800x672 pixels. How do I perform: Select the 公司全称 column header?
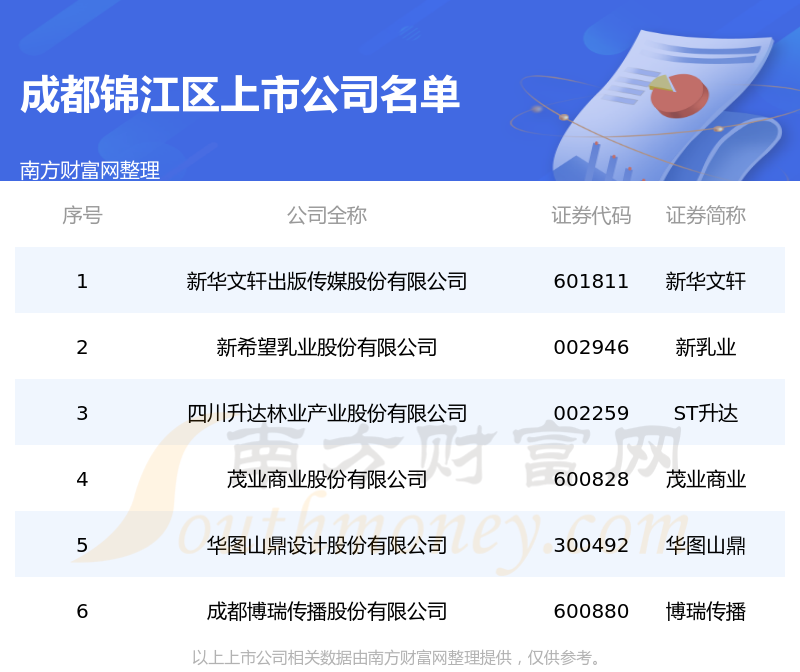point(327,215)
